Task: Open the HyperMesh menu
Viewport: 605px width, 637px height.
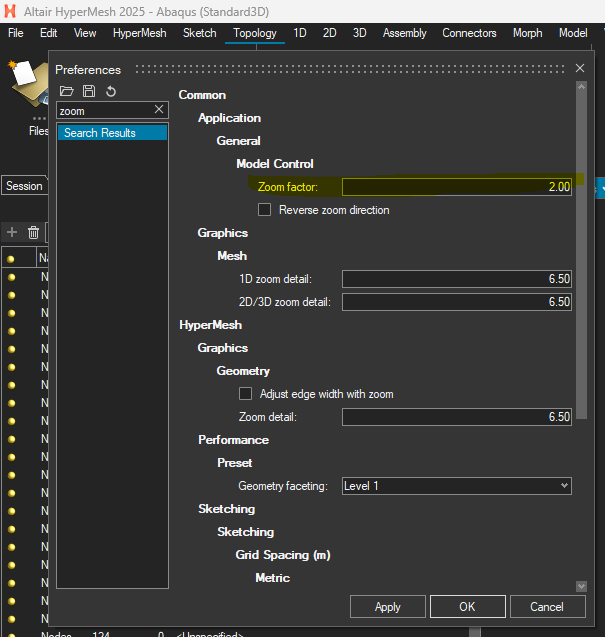Action: [139, 33]
